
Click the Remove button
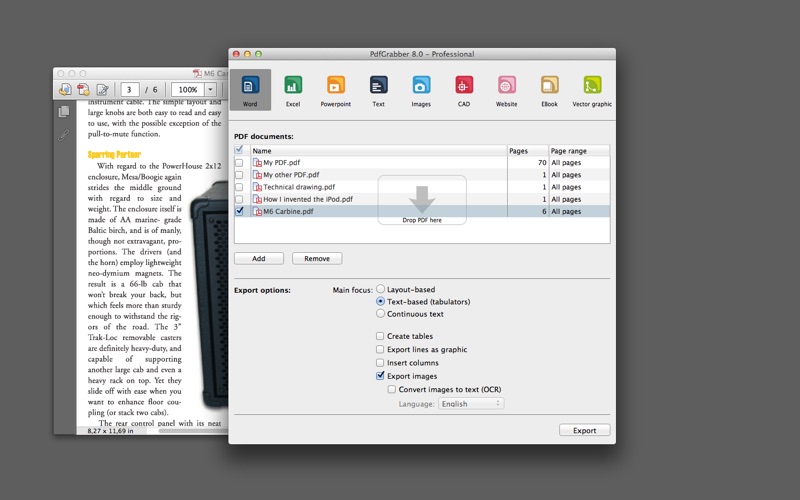(x=317, y=259)
